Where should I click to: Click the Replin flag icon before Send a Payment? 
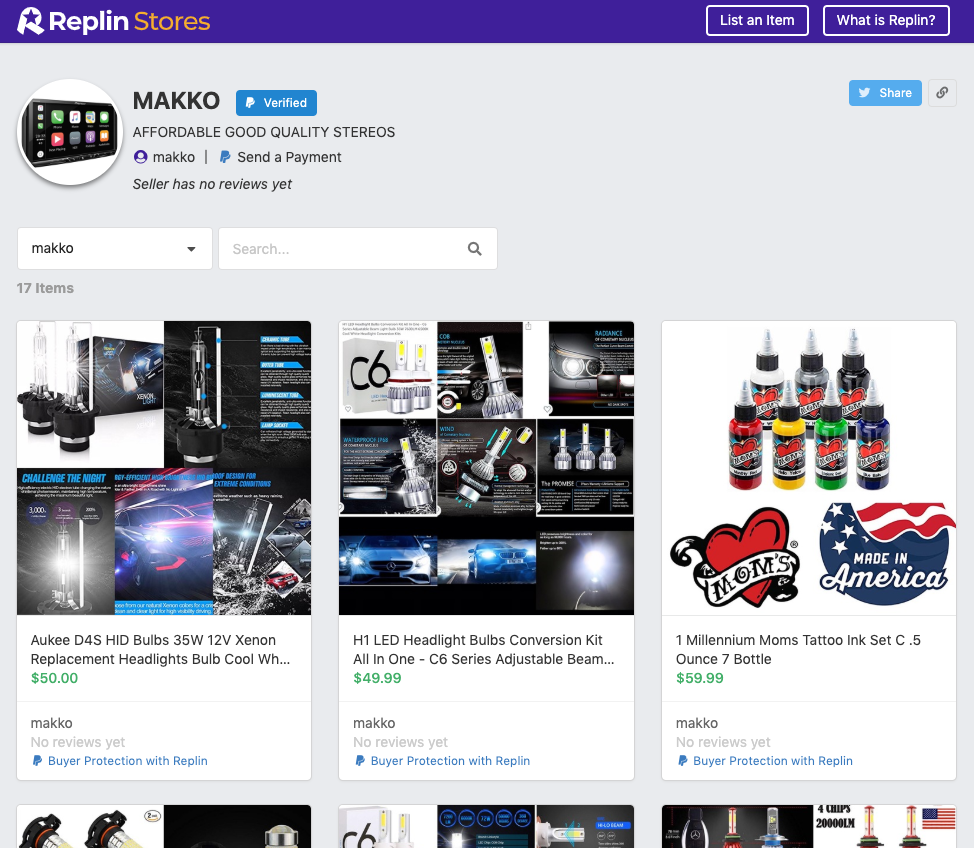[224, 157]
